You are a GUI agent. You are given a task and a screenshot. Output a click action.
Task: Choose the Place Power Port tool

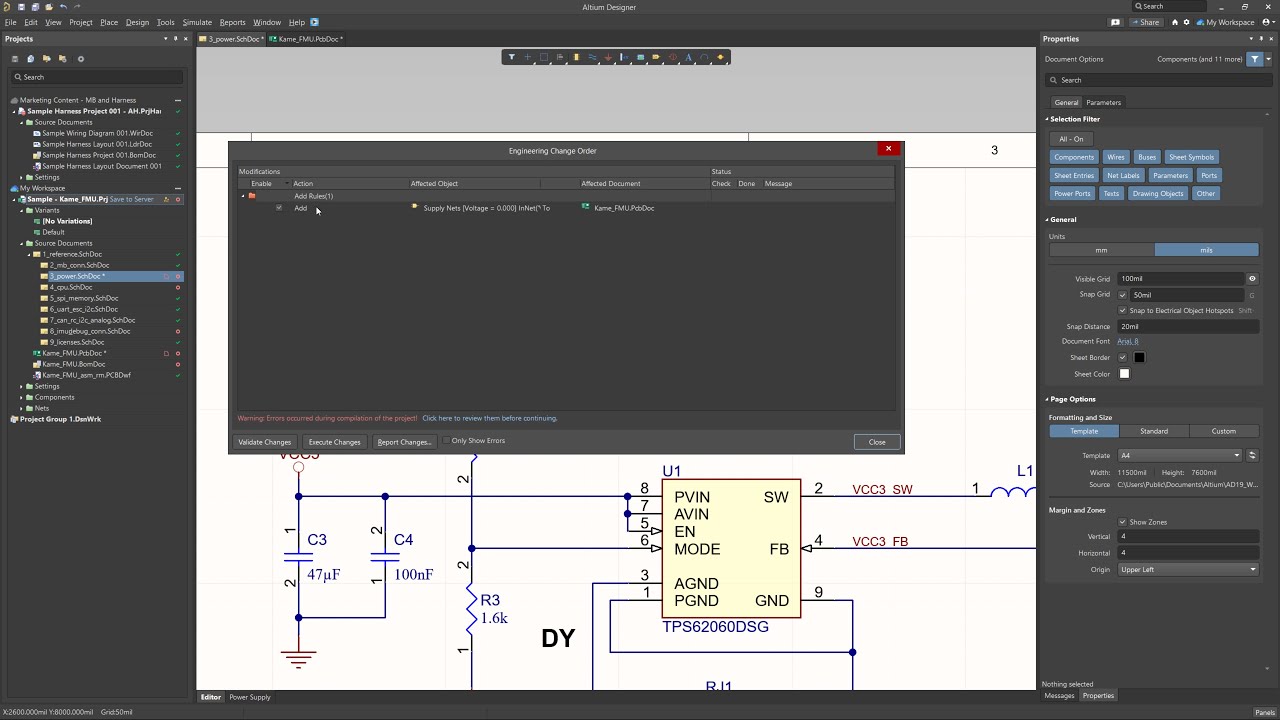pos(607,57)
